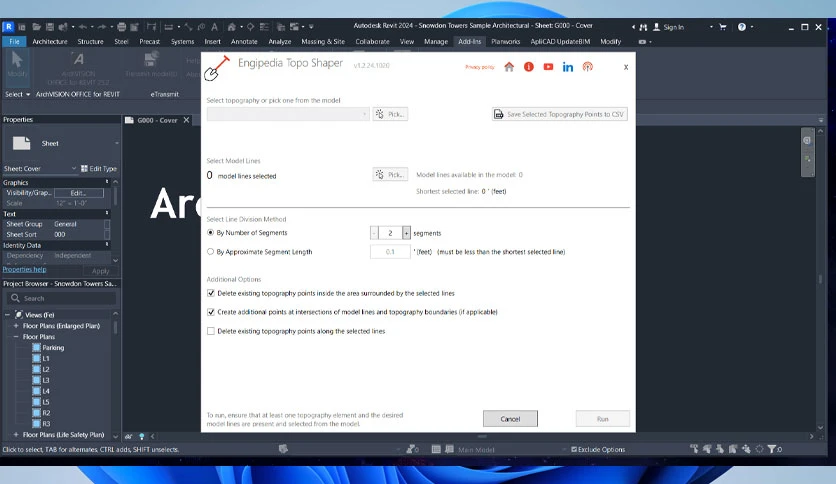Viewport: 836px width, 484px height.
Task: Collapse the Floor Plans tree node
Action: coord(16,337)
